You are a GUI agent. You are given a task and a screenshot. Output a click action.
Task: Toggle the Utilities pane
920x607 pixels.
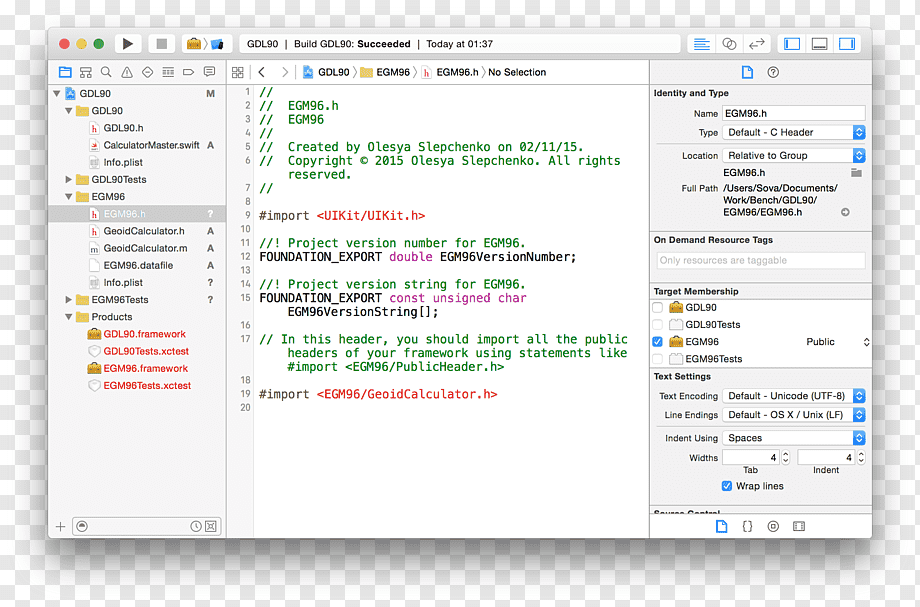coord(847,44)
